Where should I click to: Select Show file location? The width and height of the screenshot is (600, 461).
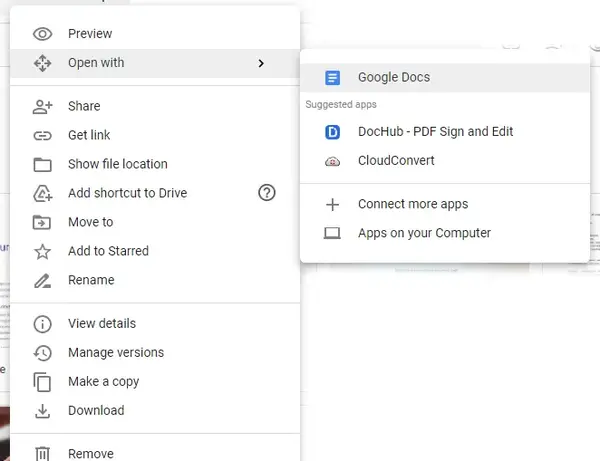coord(155,165)
